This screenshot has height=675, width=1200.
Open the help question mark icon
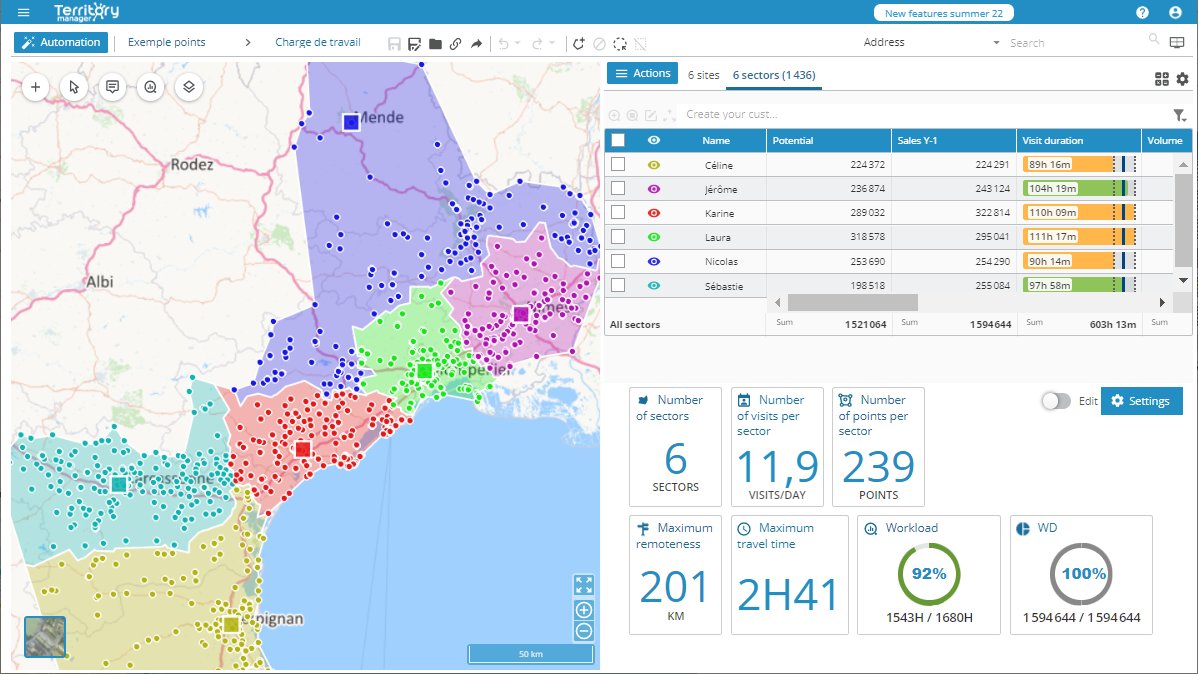(x=1142, y=13)
